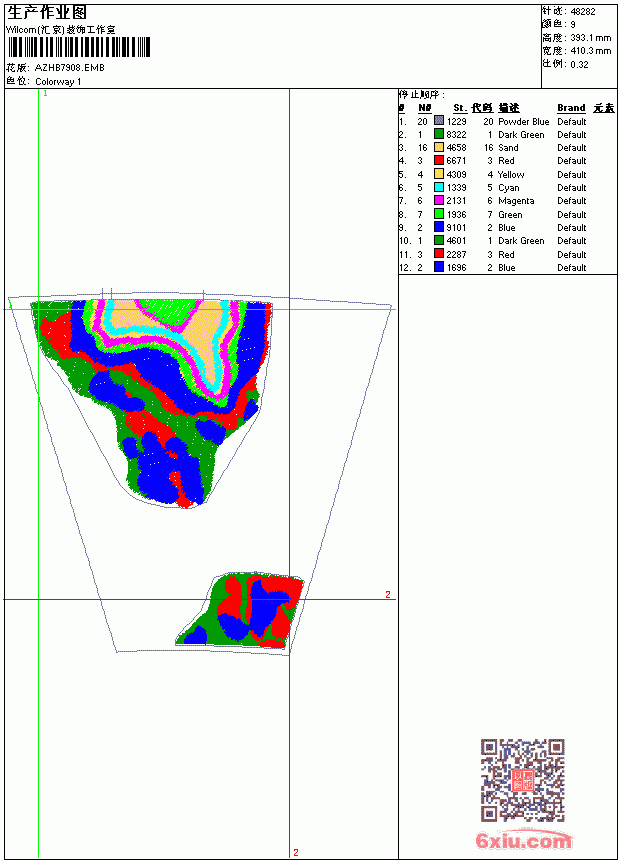Image resolution: width=620 pixels, height=860 pixels.
Task: Select the Colorway 1 label
Action: (x=58, y=81)
